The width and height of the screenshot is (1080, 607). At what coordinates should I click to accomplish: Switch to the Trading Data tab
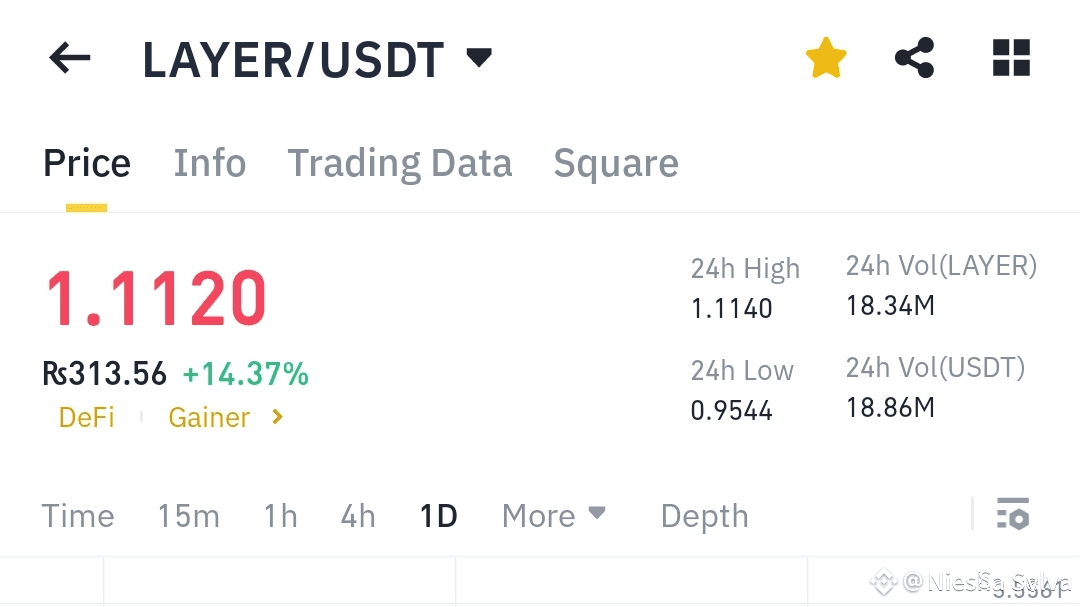pyautogui.click(x=399, y=164)
